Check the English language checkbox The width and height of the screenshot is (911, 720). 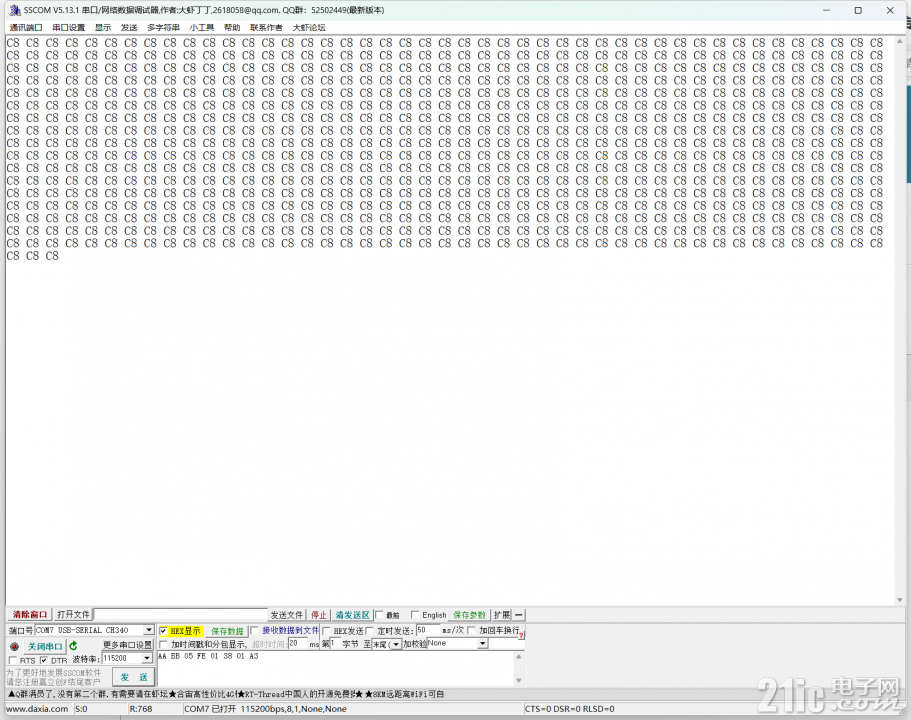point(415,615)
